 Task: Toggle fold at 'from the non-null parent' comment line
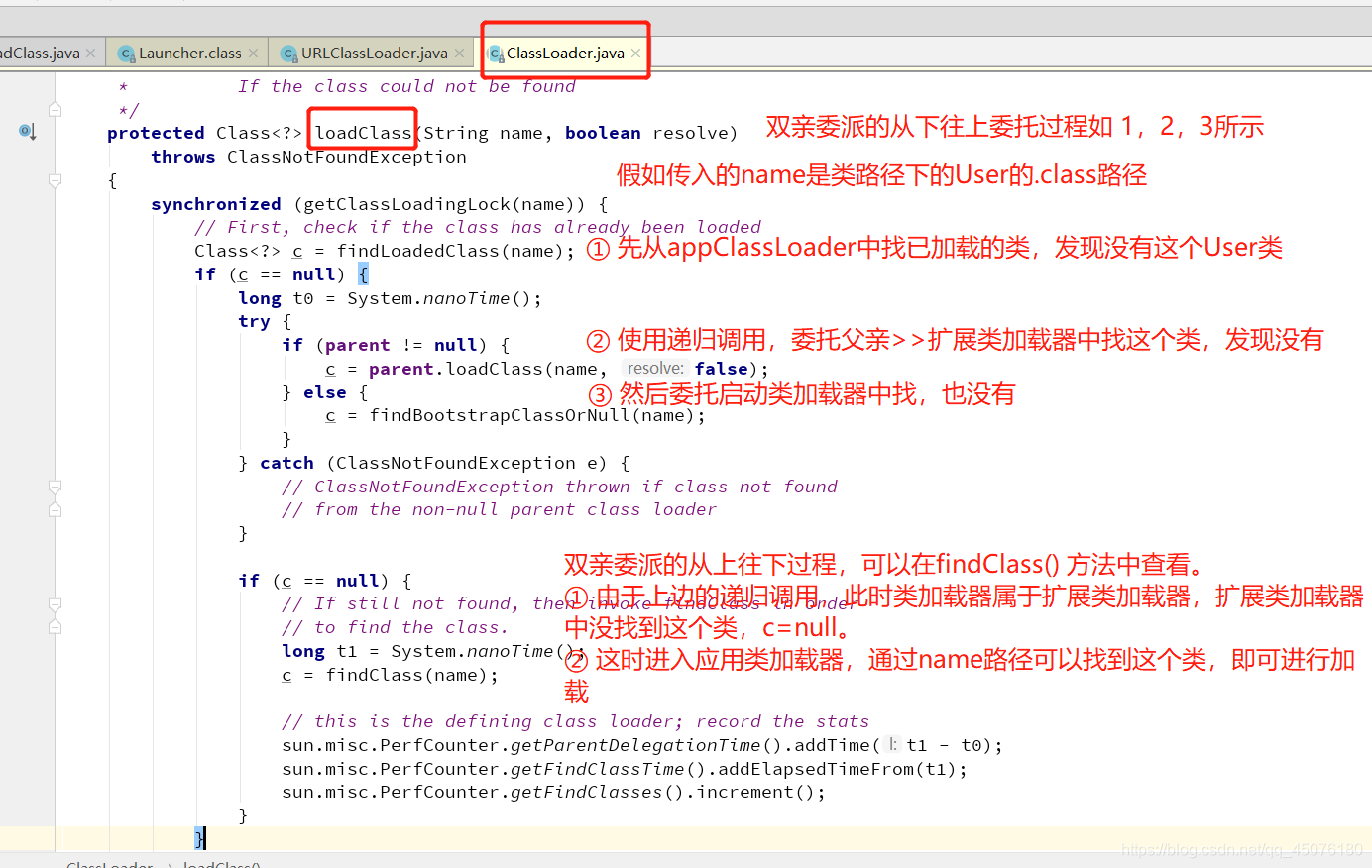(x=56, y=509)
